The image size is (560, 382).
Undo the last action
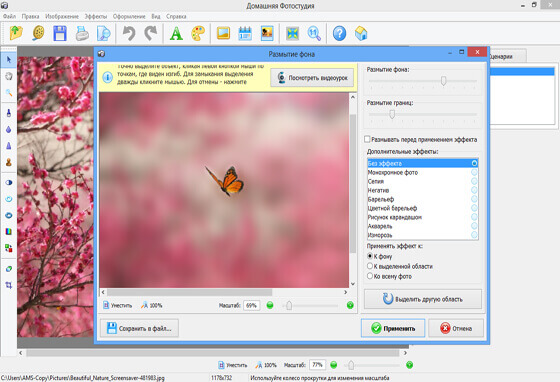129,33
